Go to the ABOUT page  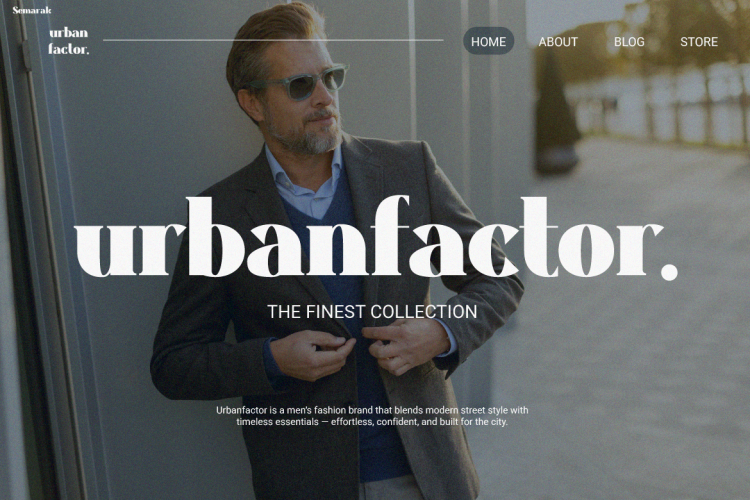(x=558, y=42)
